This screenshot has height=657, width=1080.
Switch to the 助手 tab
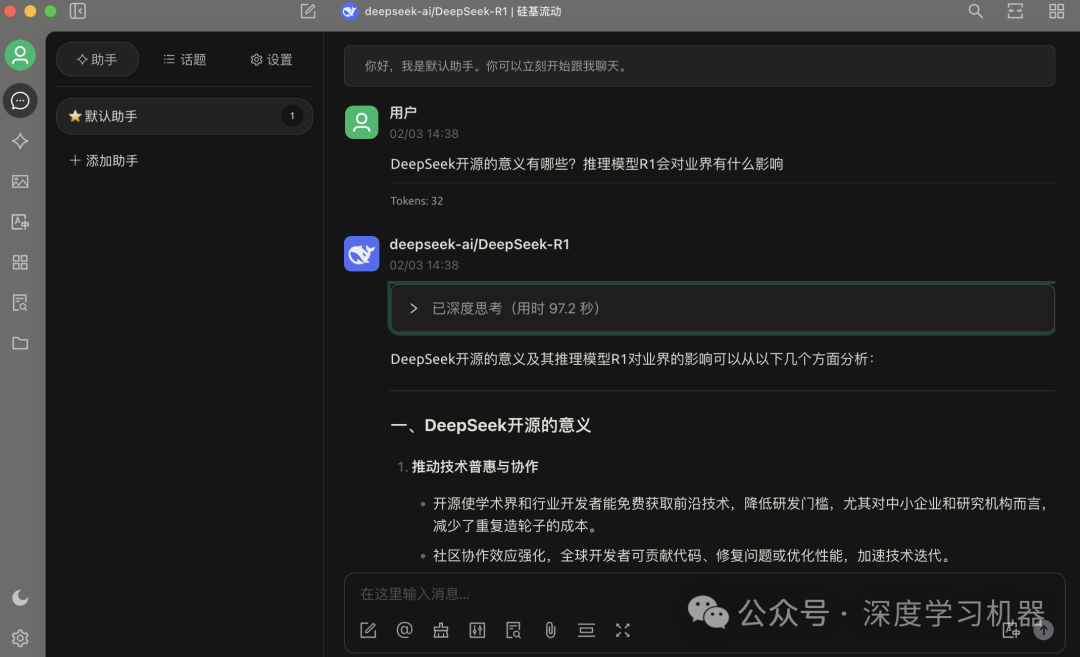click(x=97, y=59)
